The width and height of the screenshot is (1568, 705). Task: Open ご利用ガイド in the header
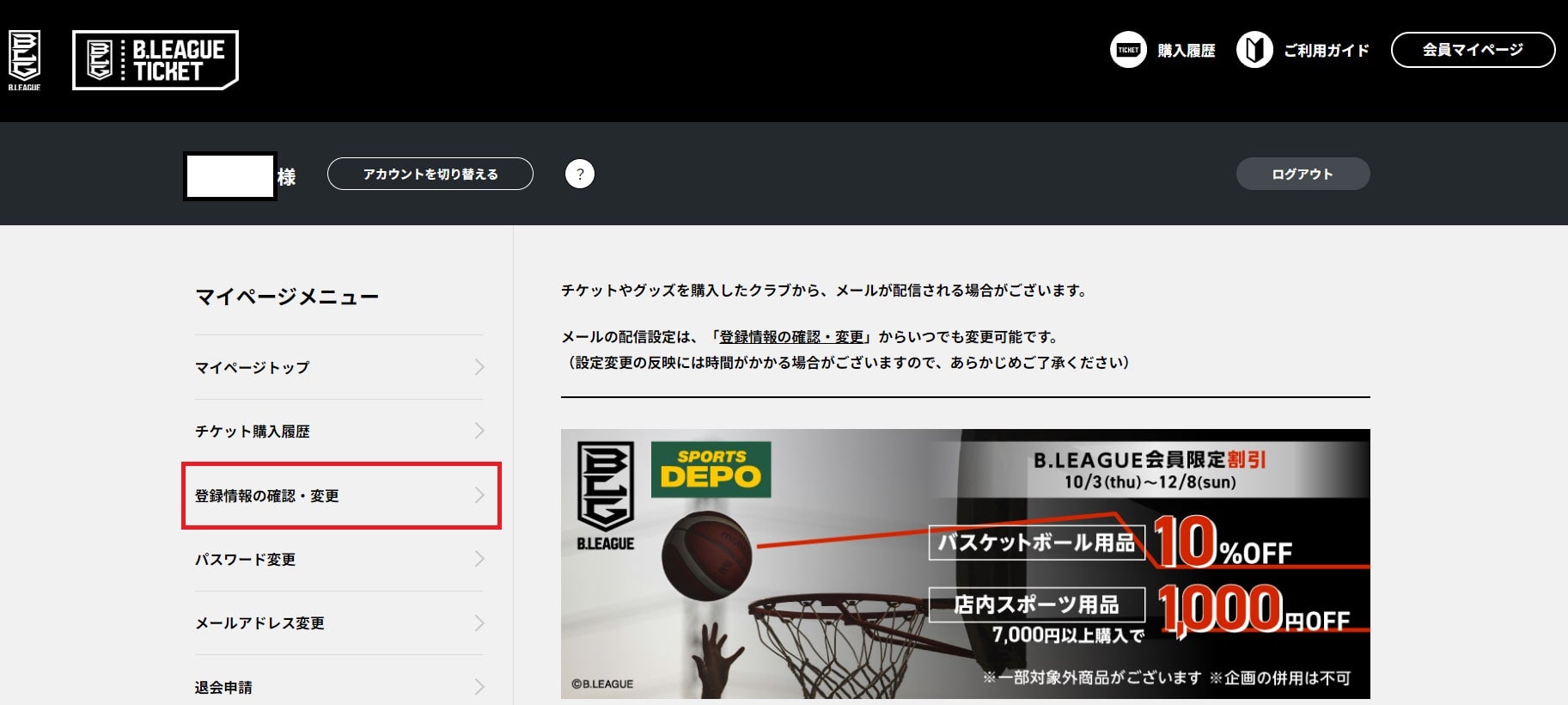click(1327, 51)
